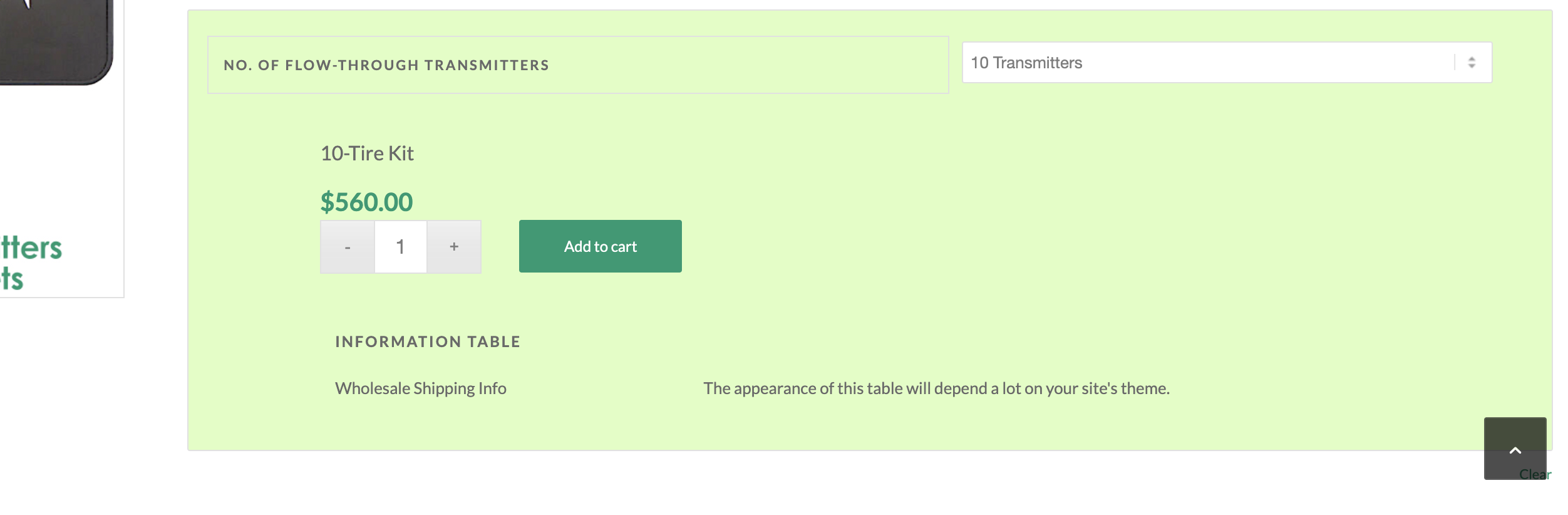1568x515 pixels.
Task: Click the scroll-to-top chevron button
Action: point(1515,449)
